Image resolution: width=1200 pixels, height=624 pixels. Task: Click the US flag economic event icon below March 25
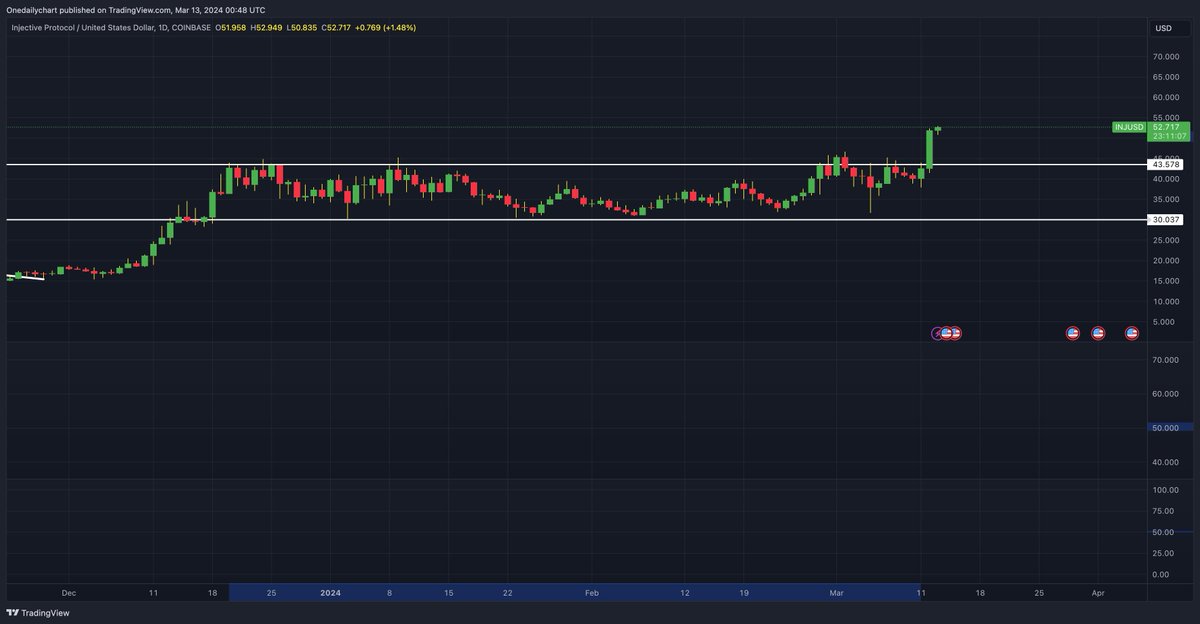pos(1072,333)
